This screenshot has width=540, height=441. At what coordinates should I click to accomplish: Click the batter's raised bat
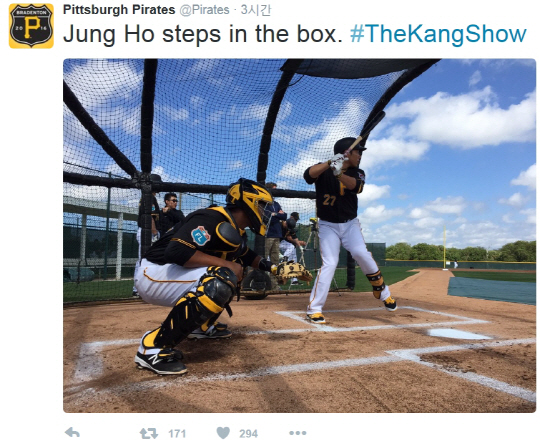tap(366, 131)
